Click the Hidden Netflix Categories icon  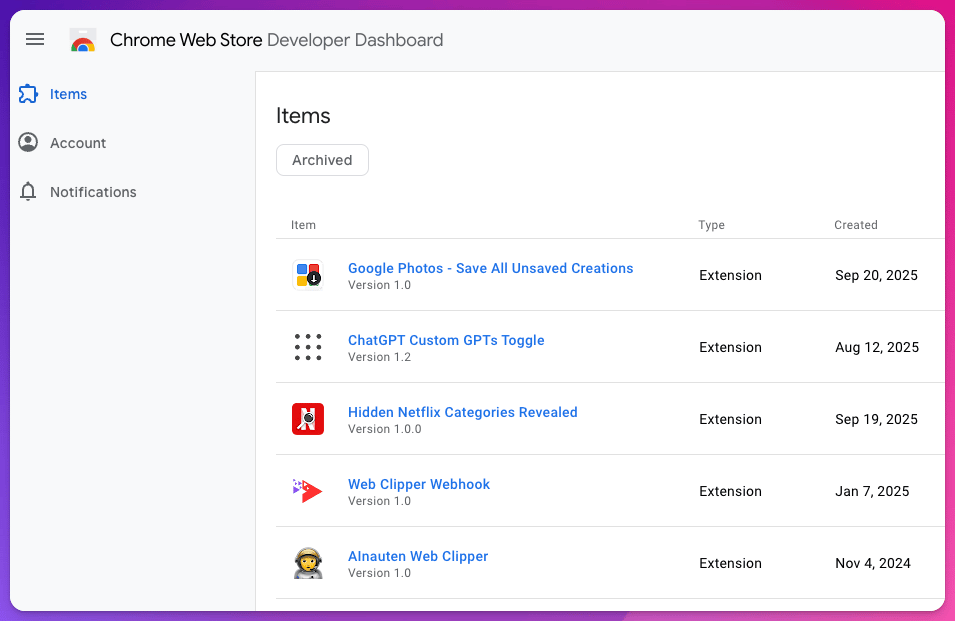[308, 419]
